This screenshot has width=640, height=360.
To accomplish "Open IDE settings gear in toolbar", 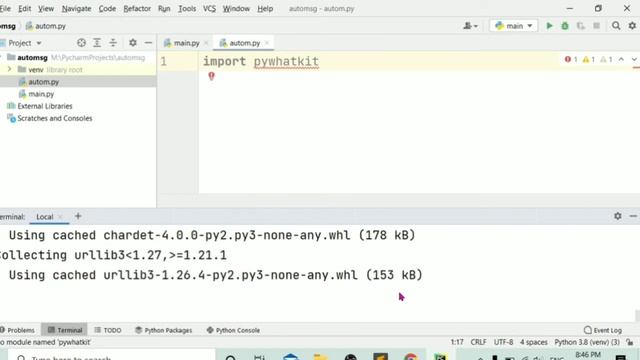I will click(x=632, y=26).
